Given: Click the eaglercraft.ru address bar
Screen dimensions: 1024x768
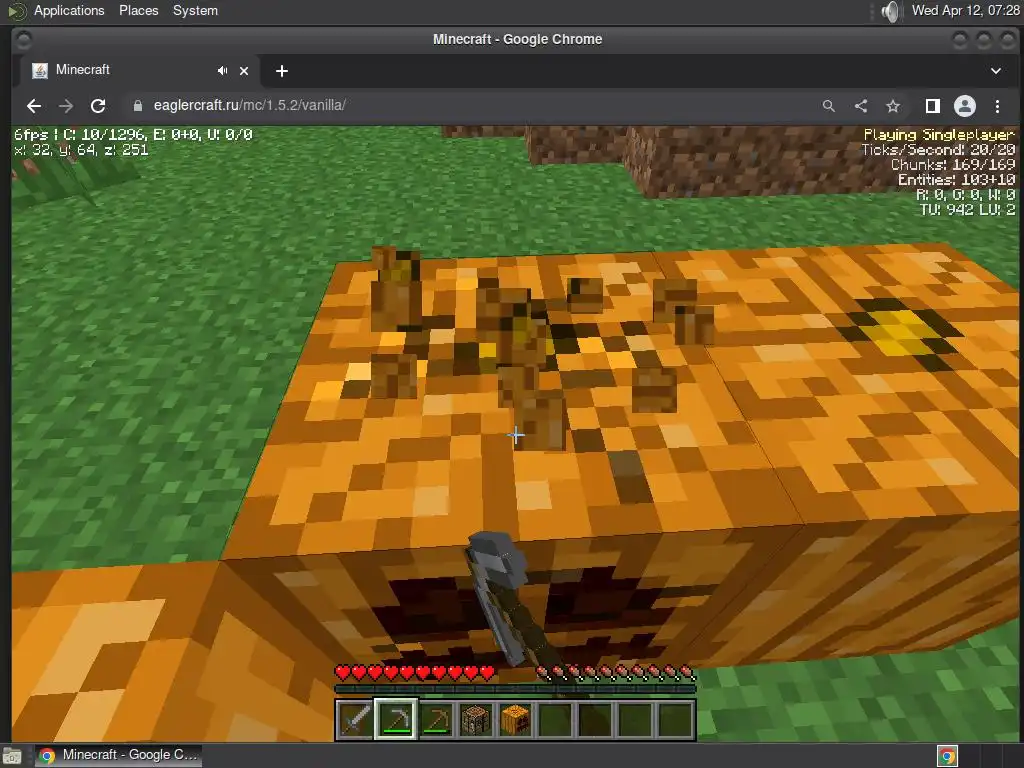Looking at the screenshot, I should click(470, 106).
